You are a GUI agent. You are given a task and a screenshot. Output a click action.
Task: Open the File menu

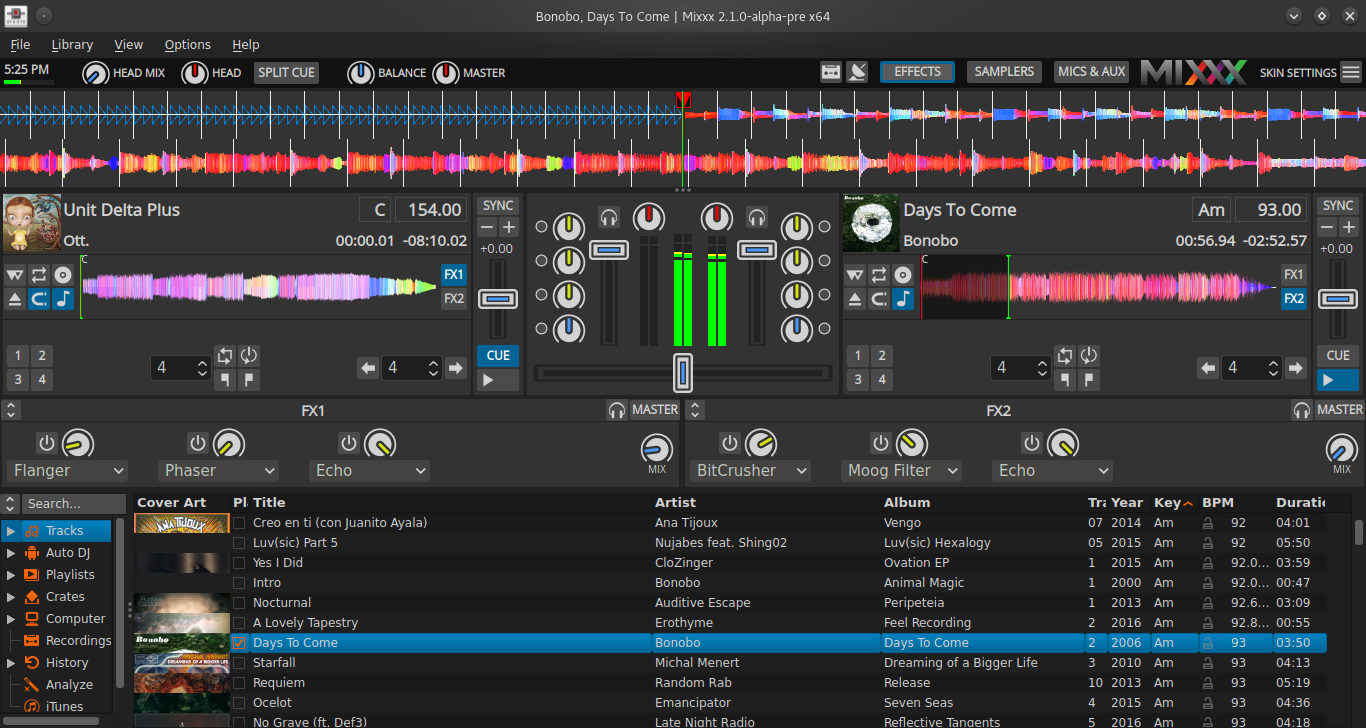tap(20, 45)
